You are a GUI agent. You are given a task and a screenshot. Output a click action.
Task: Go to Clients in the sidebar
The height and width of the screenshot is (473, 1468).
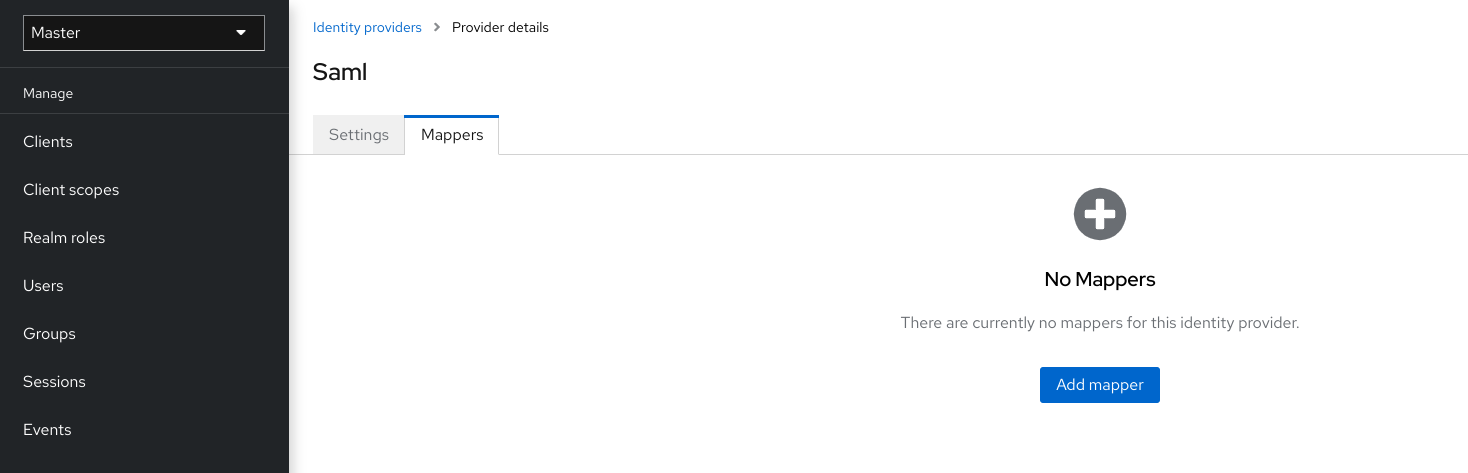[48, 142]
